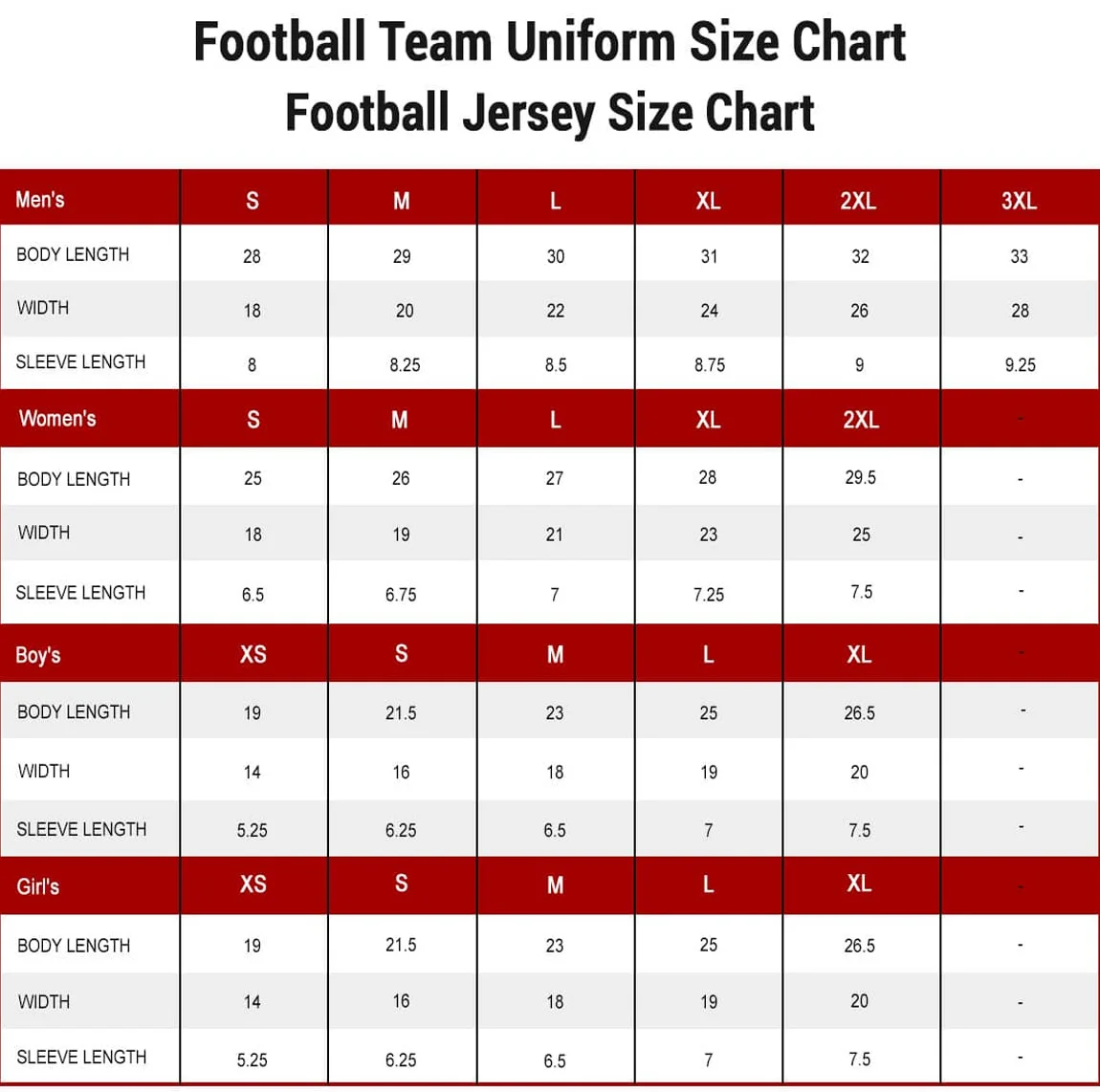The width and height of the screenshot is (1100, 1092).
Task: Click the Girl's section header
Action: coord(38,886)
